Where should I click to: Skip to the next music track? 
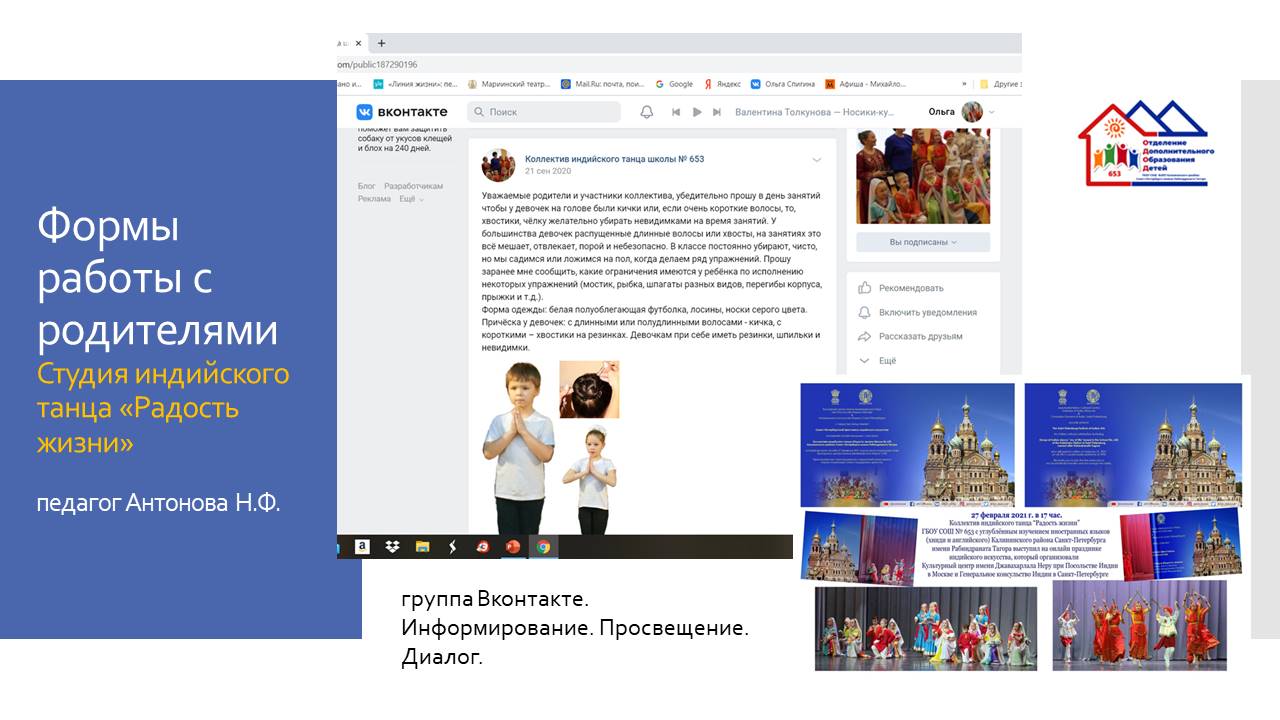[x=717, y=112]
